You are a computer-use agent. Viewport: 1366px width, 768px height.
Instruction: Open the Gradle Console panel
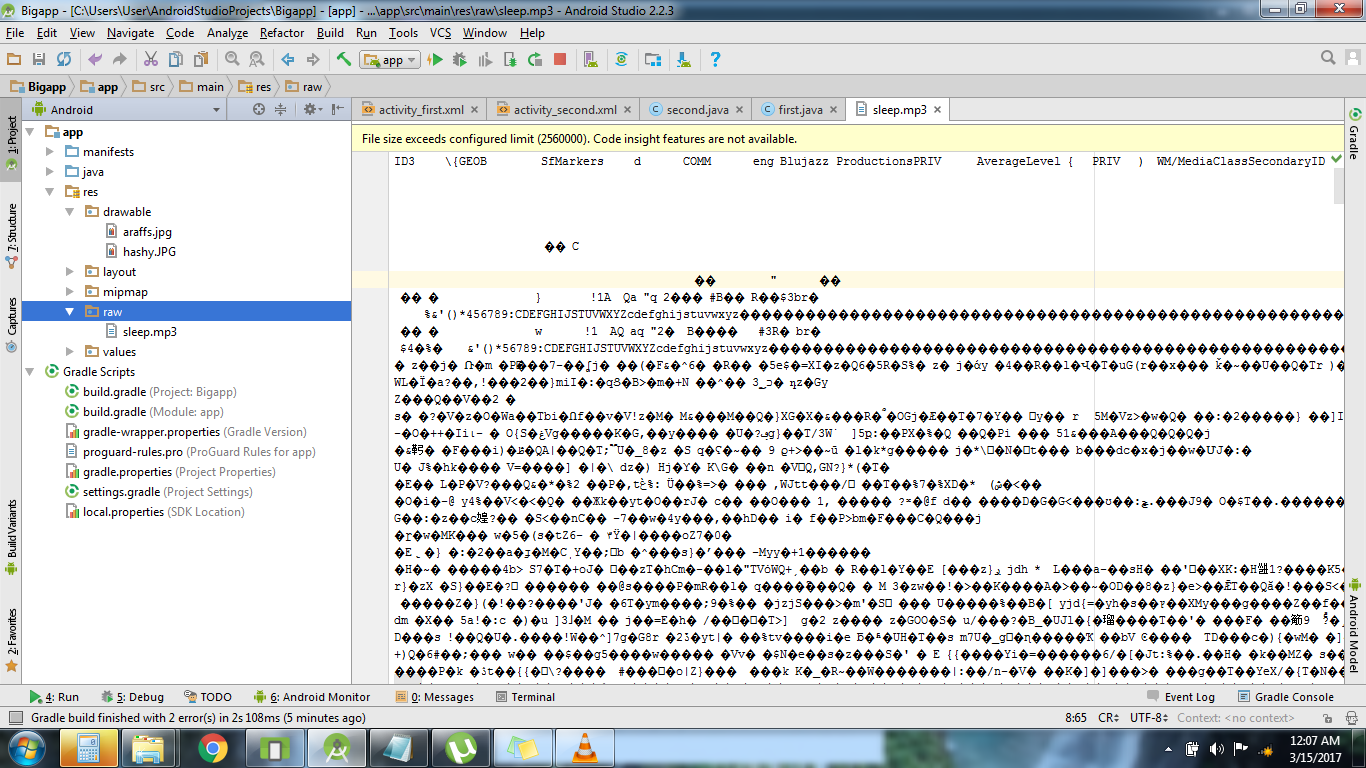[x=1286, y=697]
